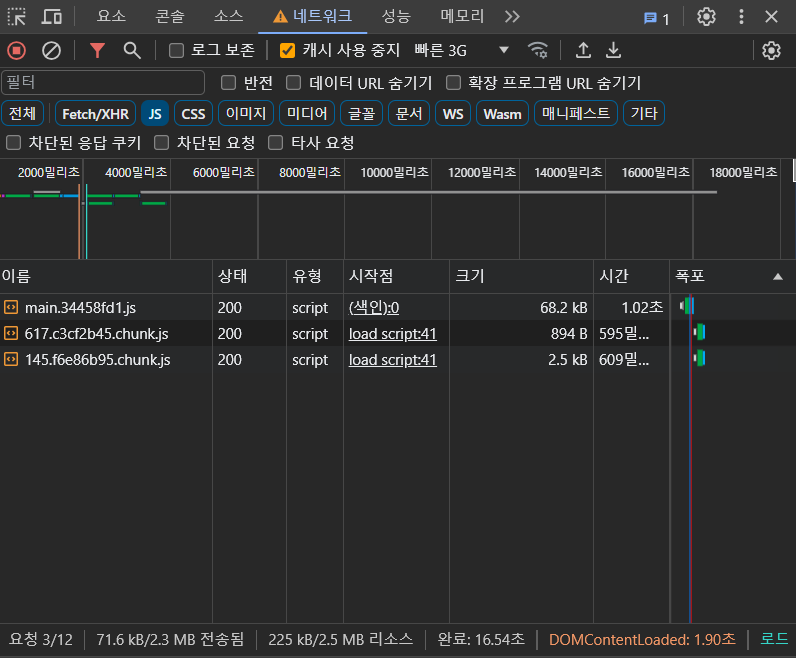The height and width of the screenshot is (658, 796).
Task: Filter by CSS requests
Action: (193, 113)
